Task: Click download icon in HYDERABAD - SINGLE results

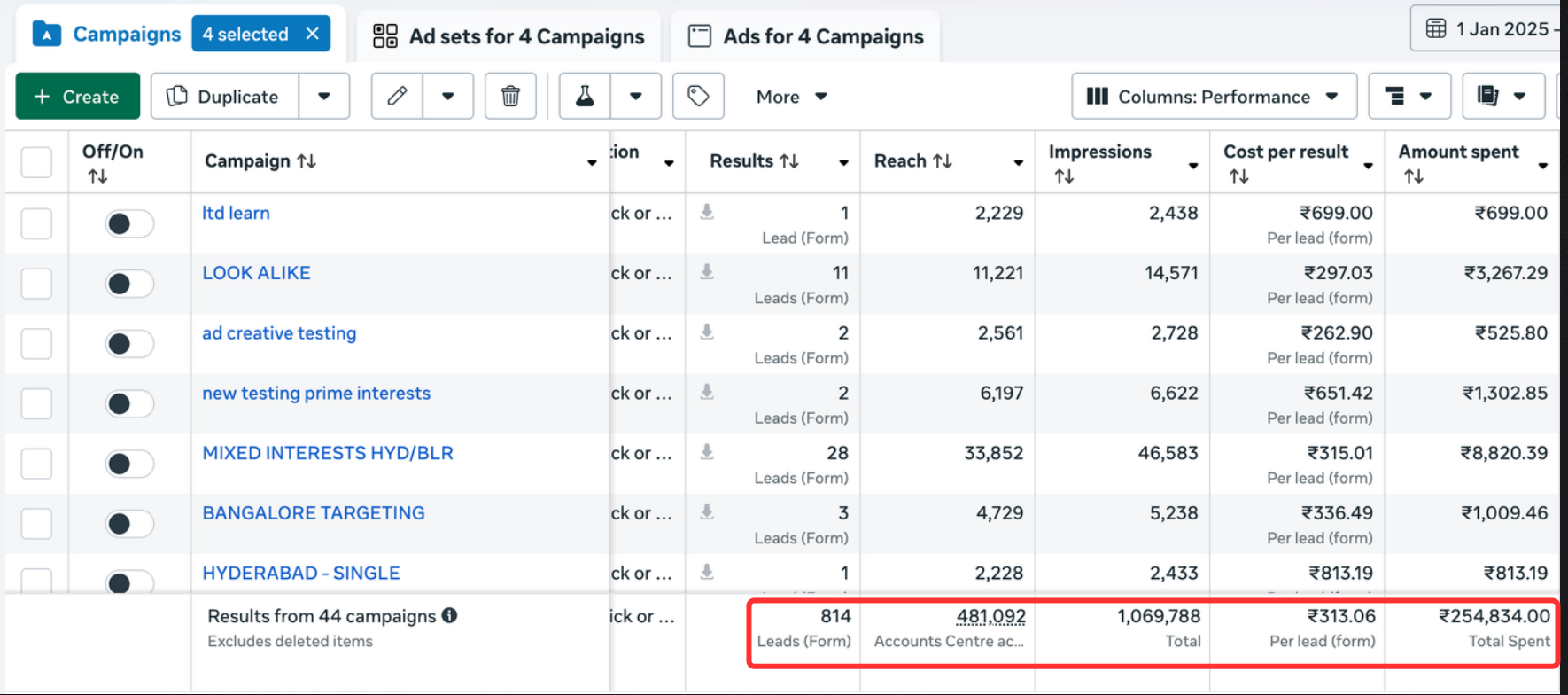Action: pyautogui.click(x=707, y=572)
